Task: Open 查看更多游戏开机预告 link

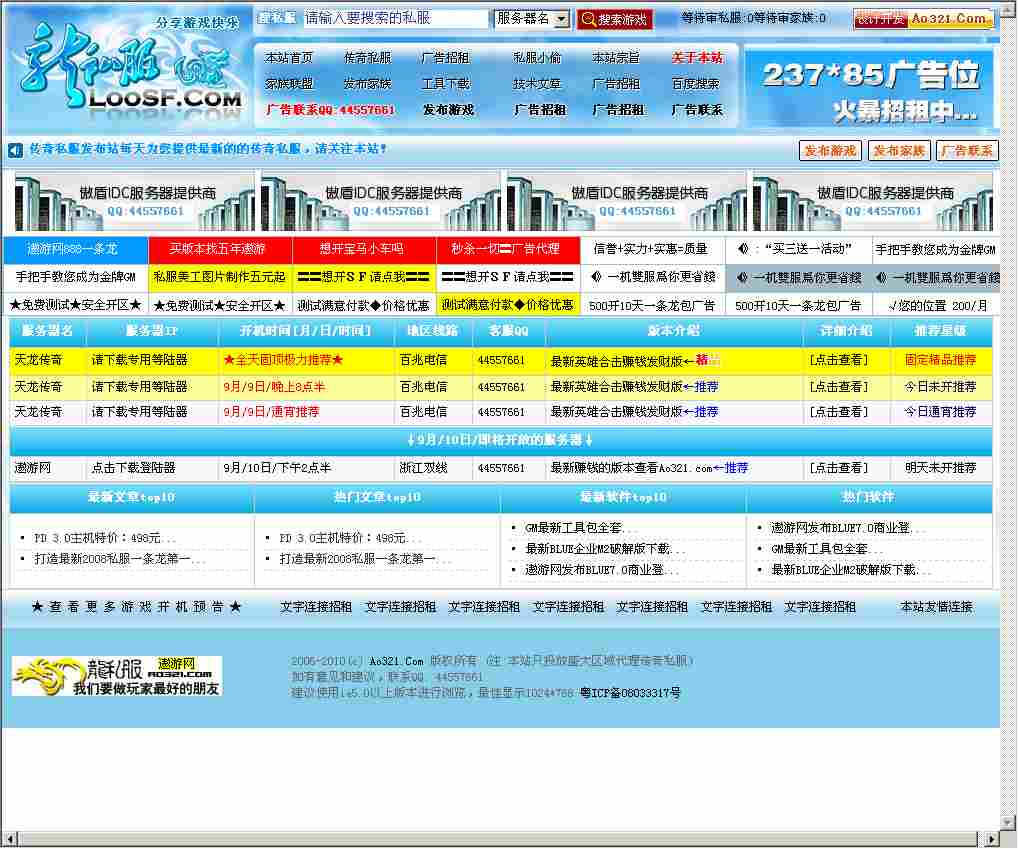Action: (x=136, y=607)
